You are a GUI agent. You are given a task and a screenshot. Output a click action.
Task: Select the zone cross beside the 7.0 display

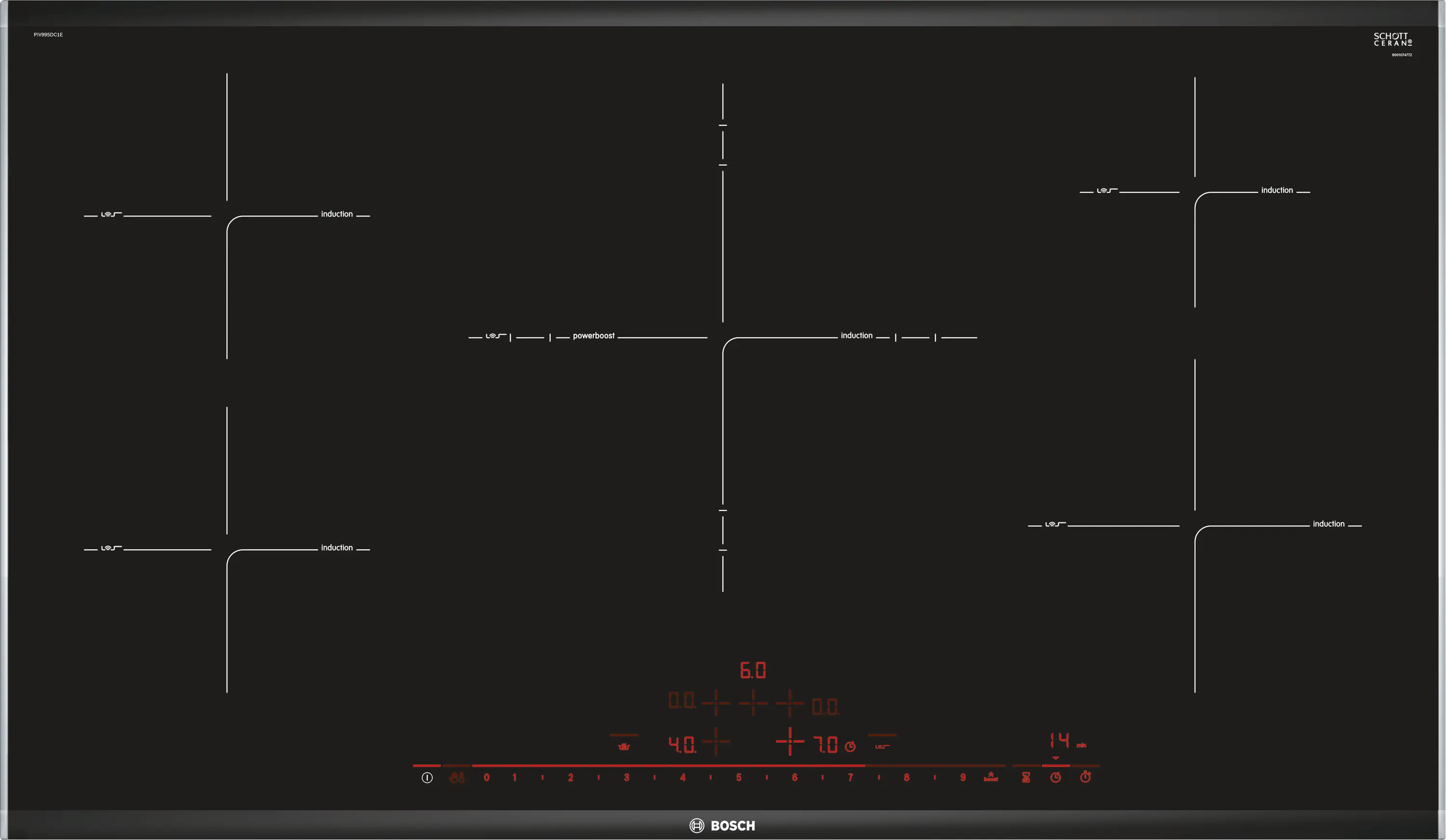[x=790, y=741]
